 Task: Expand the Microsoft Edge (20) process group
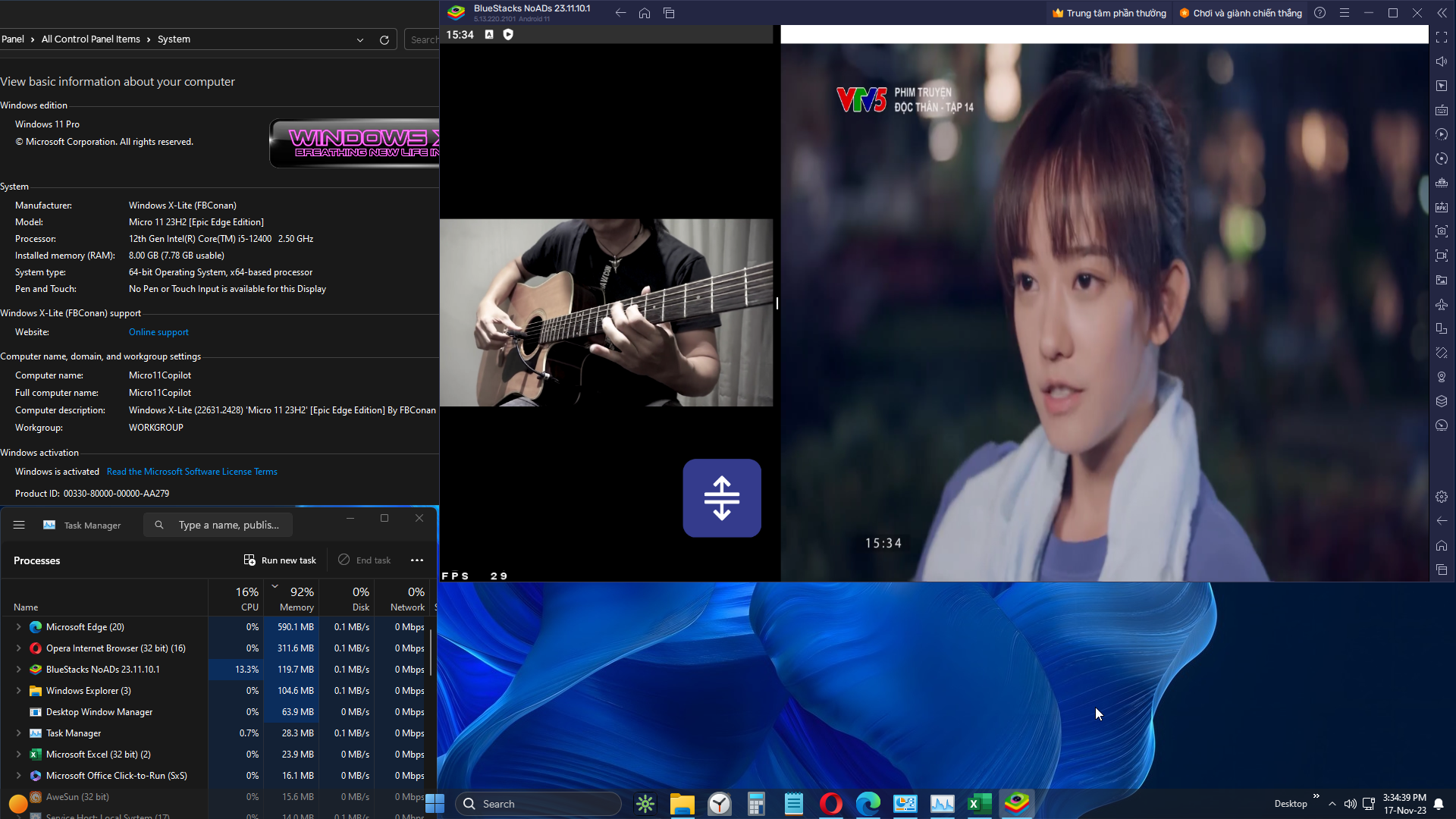tap(18, 627)
